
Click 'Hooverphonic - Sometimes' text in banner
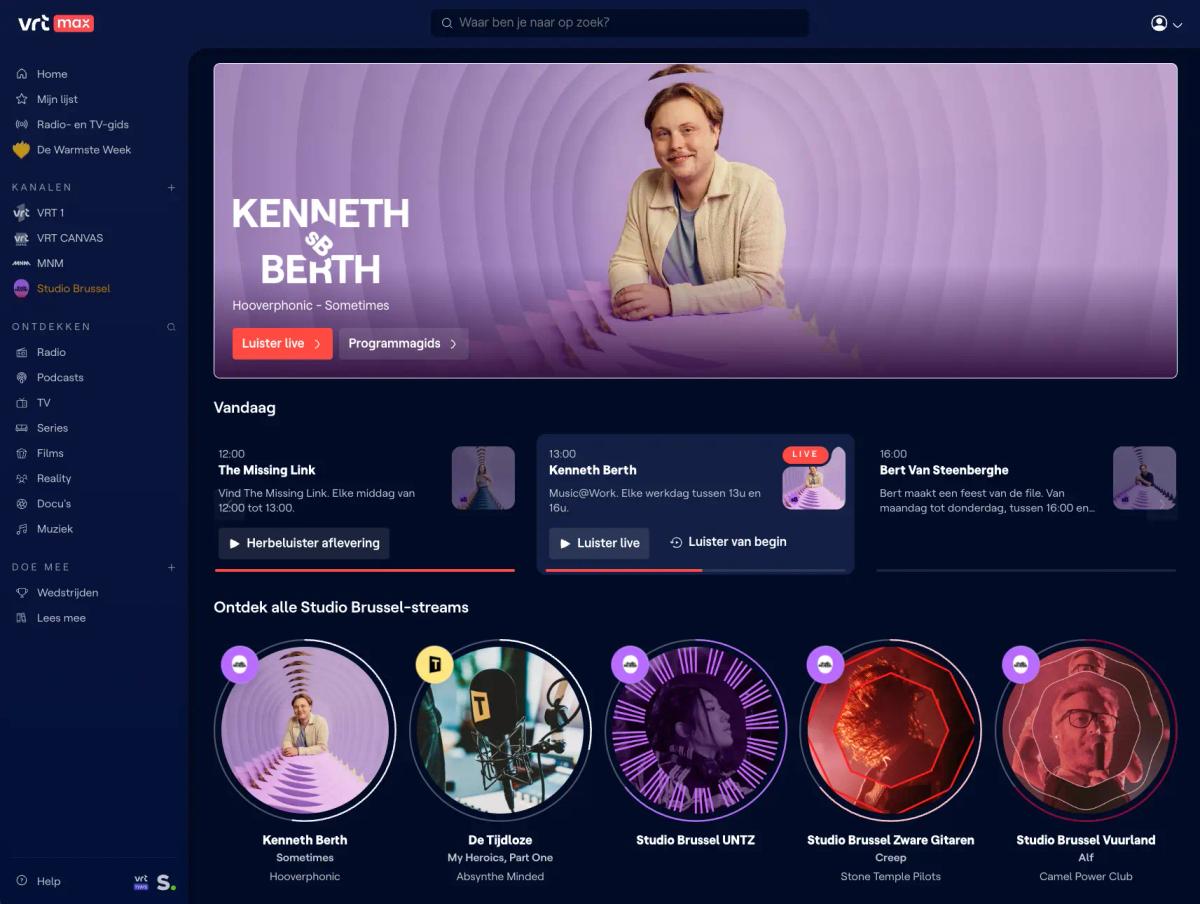click(311, 305)
